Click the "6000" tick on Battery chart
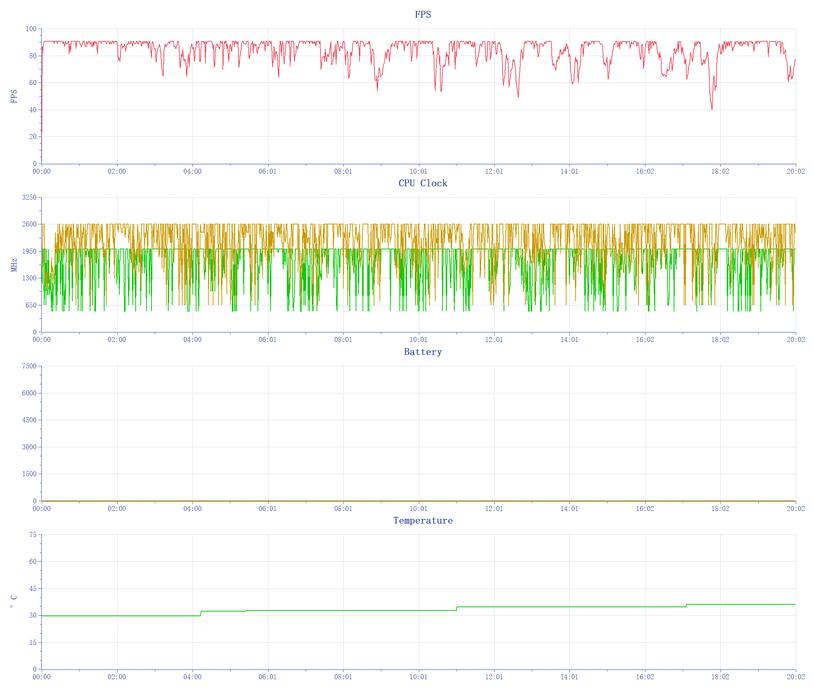The image size is (814, 689). pyautogui.click(x=30, y=393)
